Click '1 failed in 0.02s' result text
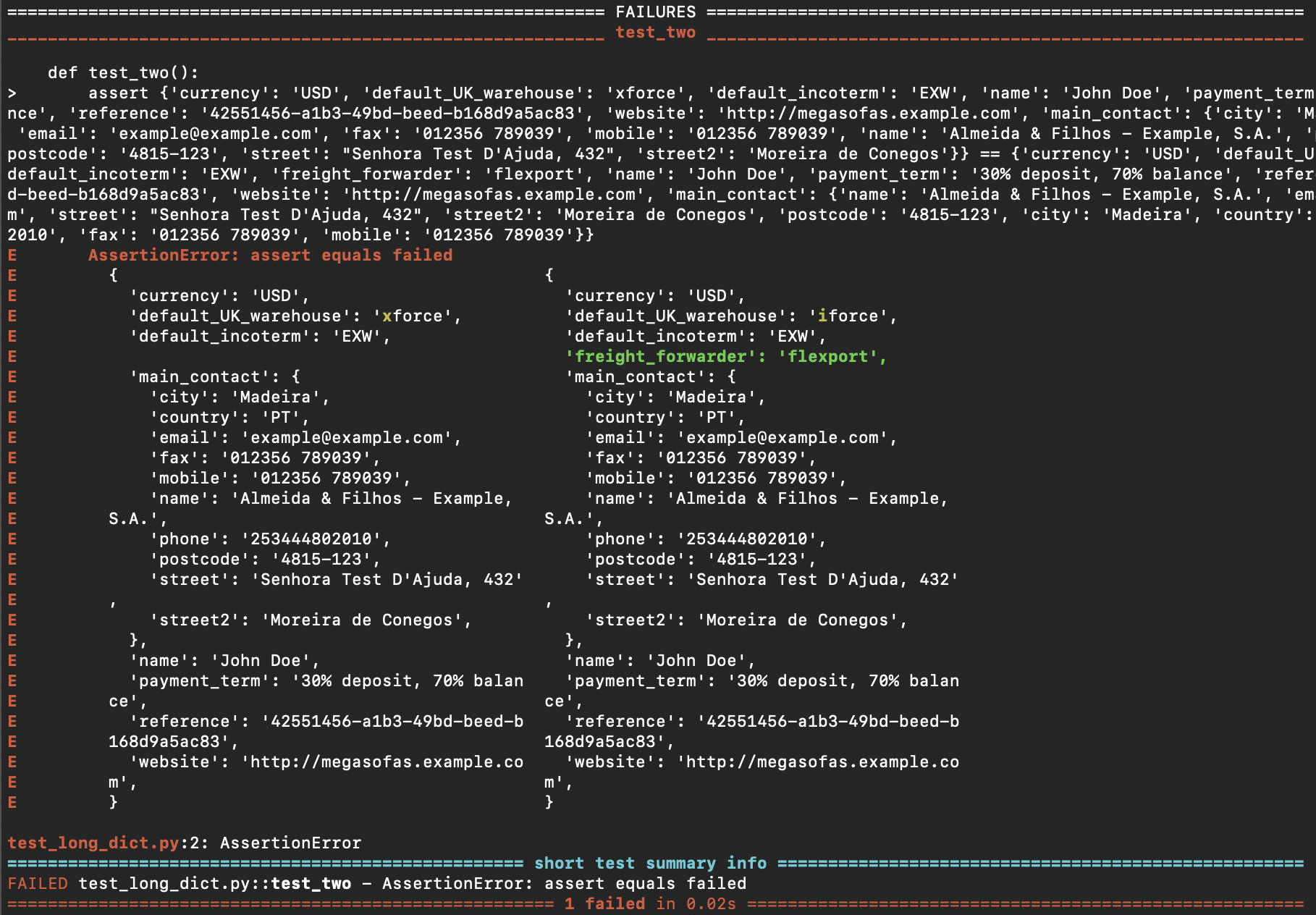Image resolution: width=1316 pixels, height=915 pixels. click(x=650, y=903)
